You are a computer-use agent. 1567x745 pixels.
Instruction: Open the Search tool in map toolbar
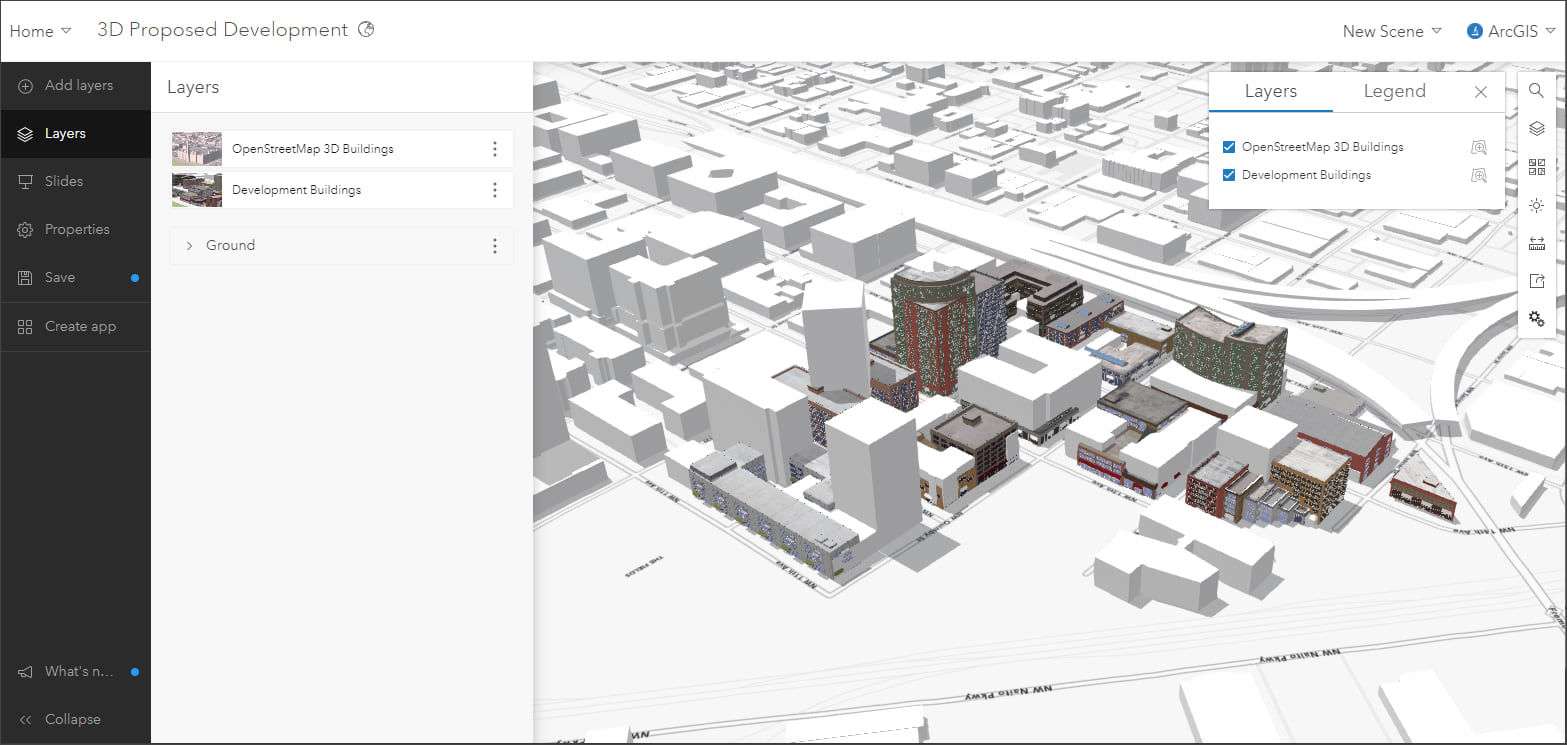coord(1537,91)
